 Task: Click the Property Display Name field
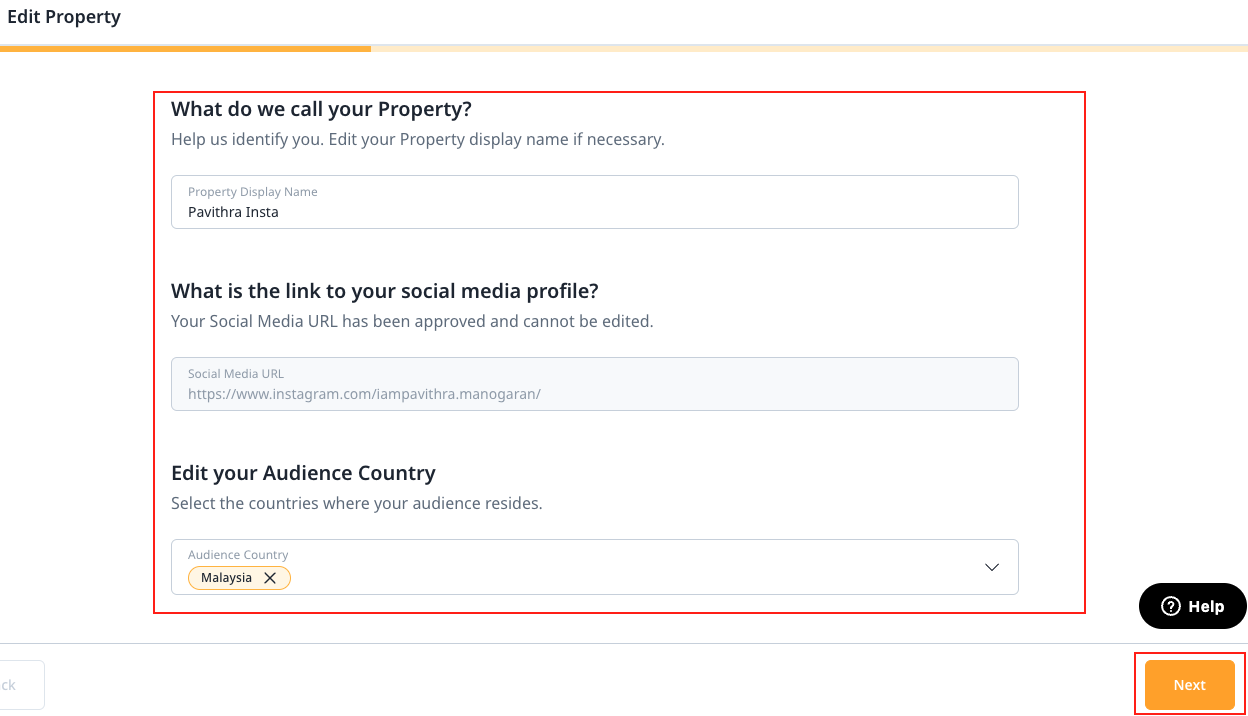tap(594, 202)
